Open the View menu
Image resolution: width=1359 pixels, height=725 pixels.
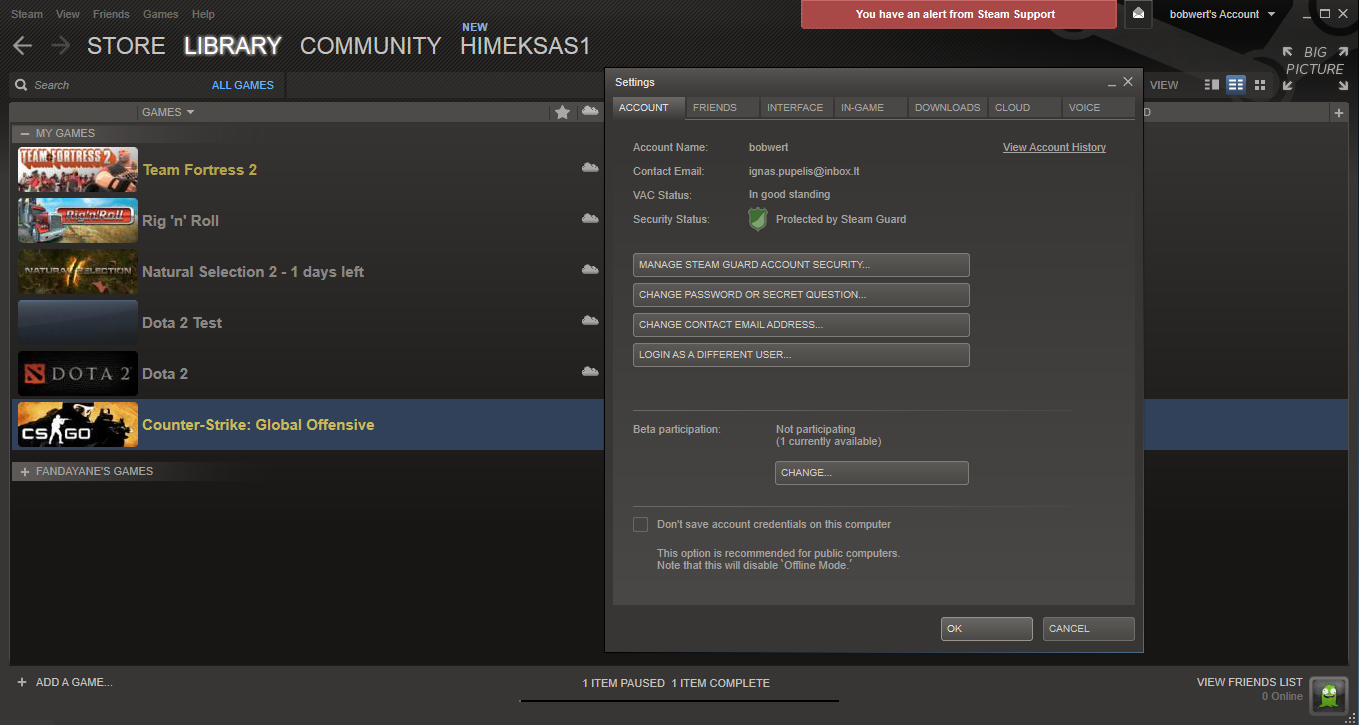(x=68, y=14)
